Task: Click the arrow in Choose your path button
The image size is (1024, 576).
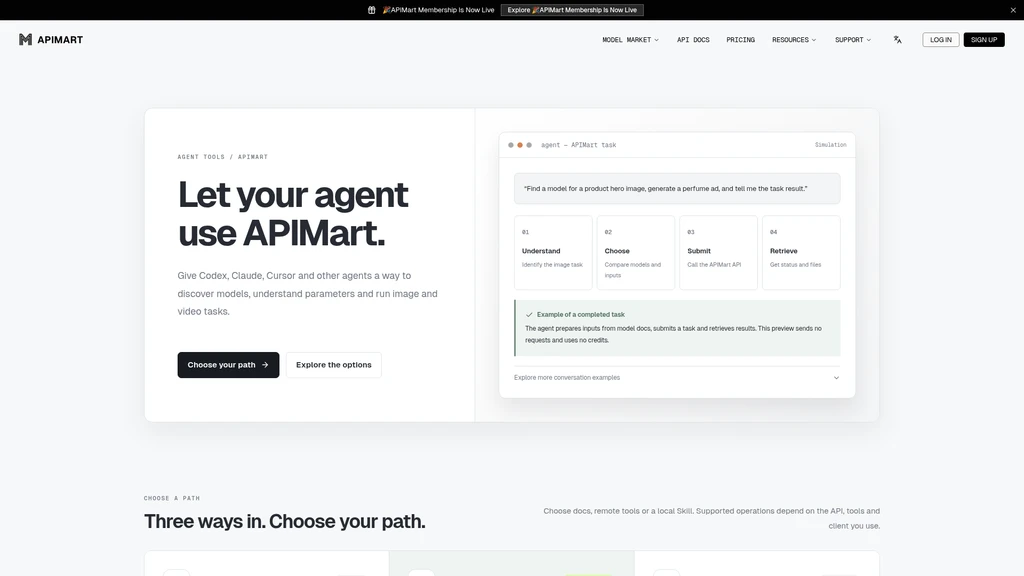Action: tap(265, 365)
